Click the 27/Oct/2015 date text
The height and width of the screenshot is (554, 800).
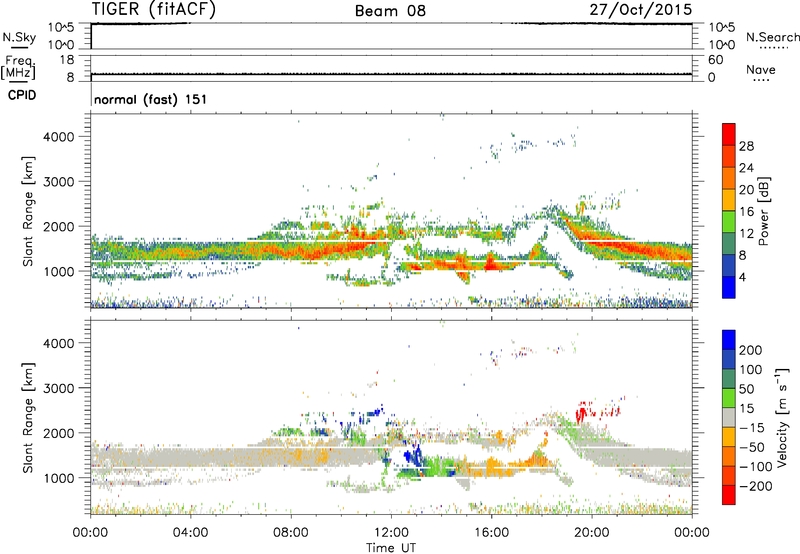click(641, 10)
